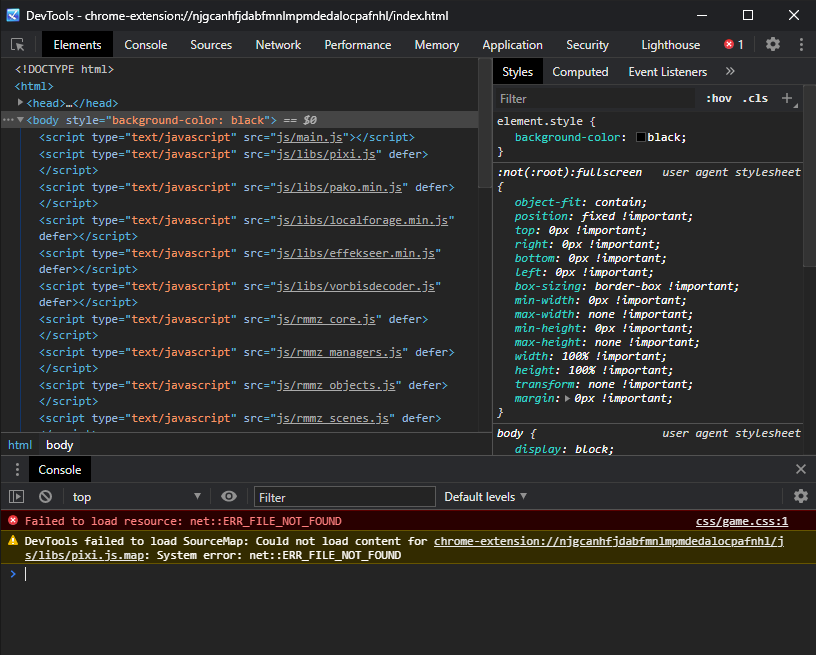Open the Network tab
The height and width of the screenshot is (655, 816).
[278, 45]
